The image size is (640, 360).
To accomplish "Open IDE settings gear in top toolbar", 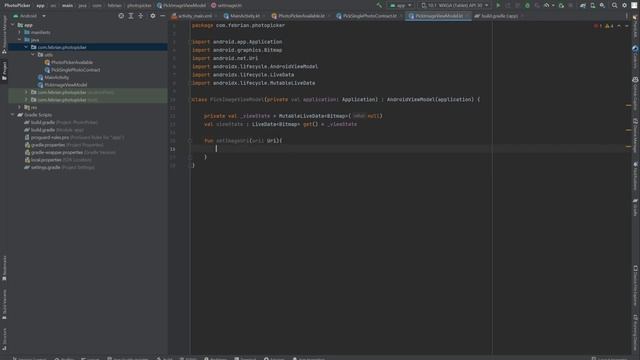I will (624, 5).
